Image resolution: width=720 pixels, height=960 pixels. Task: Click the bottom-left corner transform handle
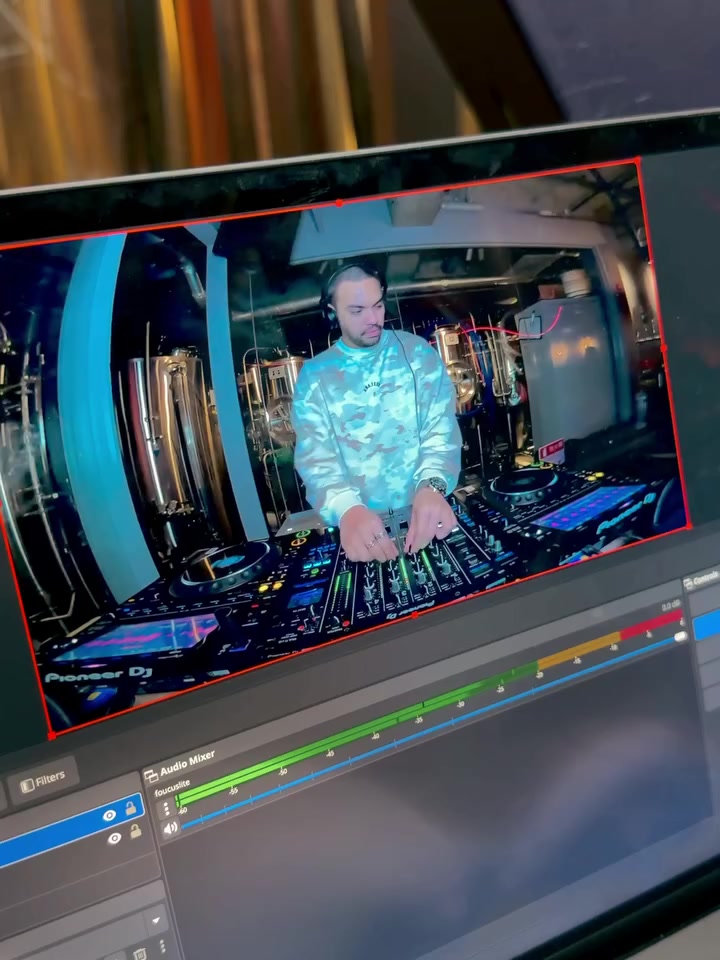click(x=51, y=735)
